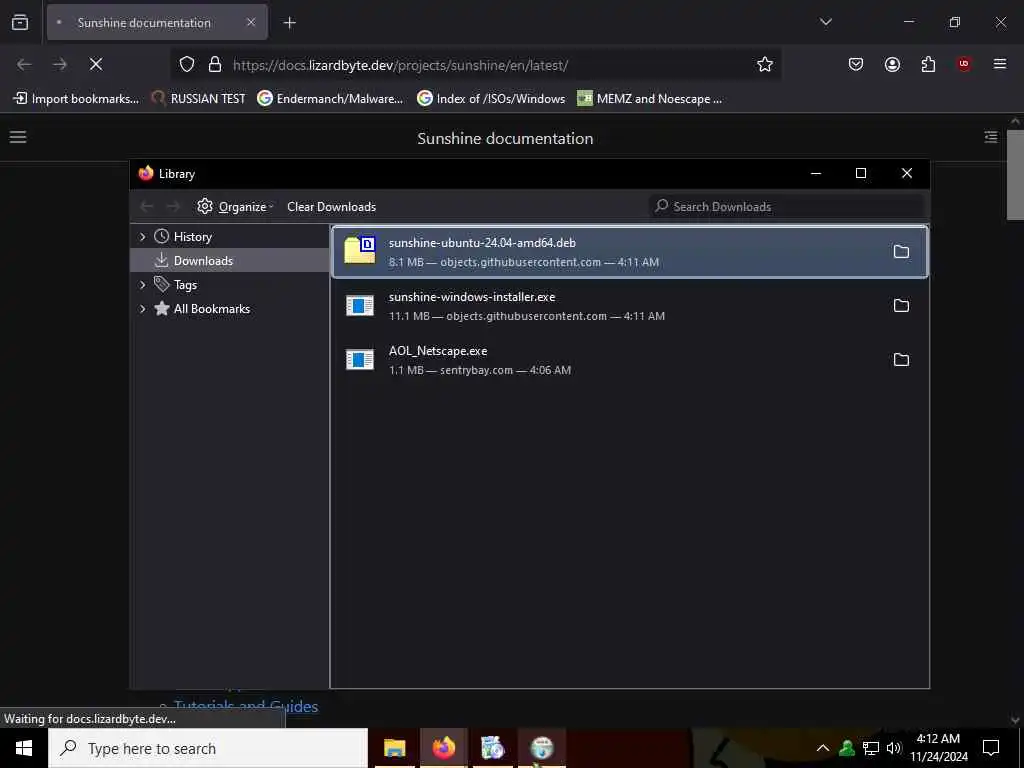The width and height of the screenshot is (1024, 768).
Task: Close the Sunshine documentation tab
Action: (x=251, y=22)
